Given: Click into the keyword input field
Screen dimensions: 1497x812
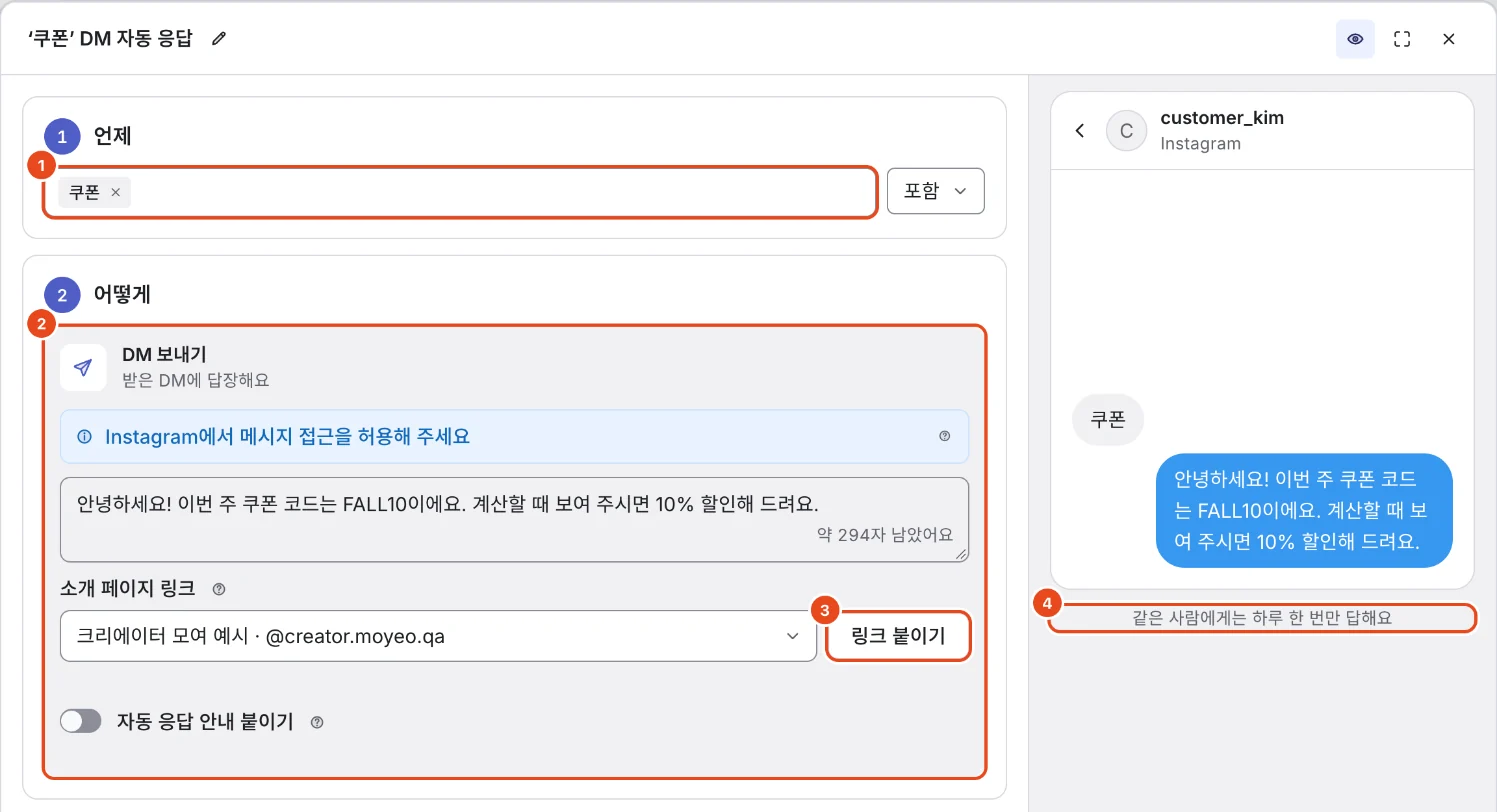Looking at the screenshot, I should pyautogui.click(x=460, y=192).
